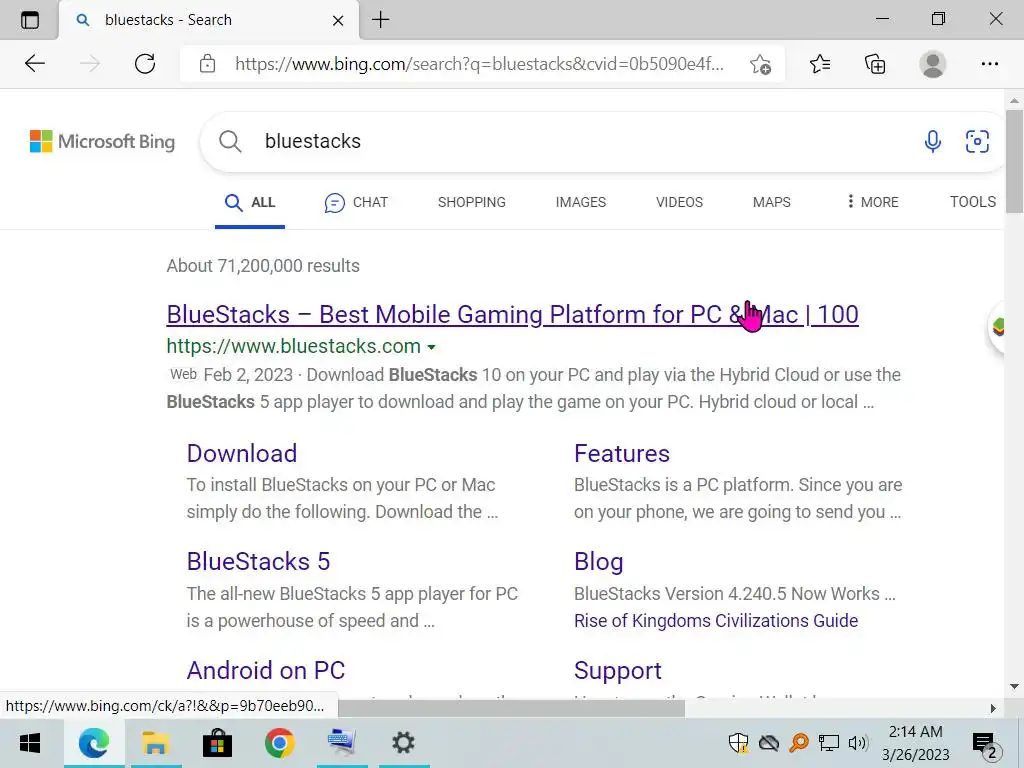Open the volume speaker tray icon
The image size is (1024, 768).
pos(857,743)
